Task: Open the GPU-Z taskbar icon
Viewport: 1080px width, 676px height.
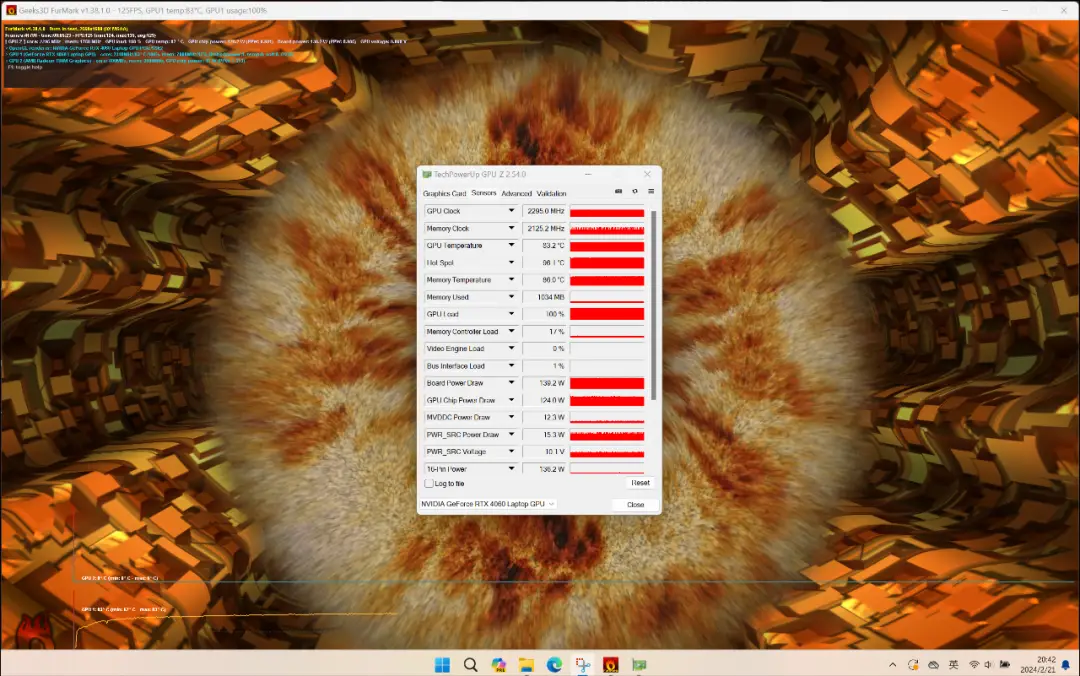Action: coord(638,665)
